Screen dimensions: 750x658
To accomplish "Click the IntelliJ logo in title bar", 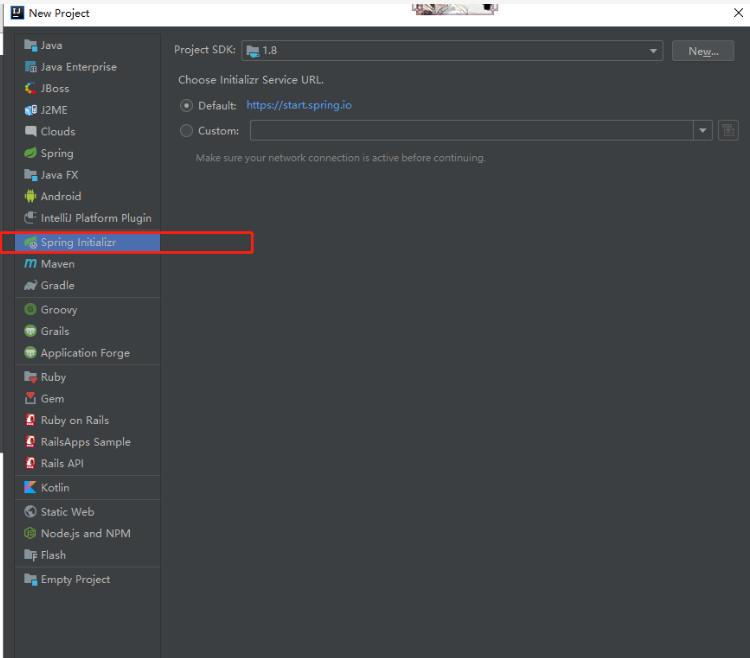I will [17, 13].
